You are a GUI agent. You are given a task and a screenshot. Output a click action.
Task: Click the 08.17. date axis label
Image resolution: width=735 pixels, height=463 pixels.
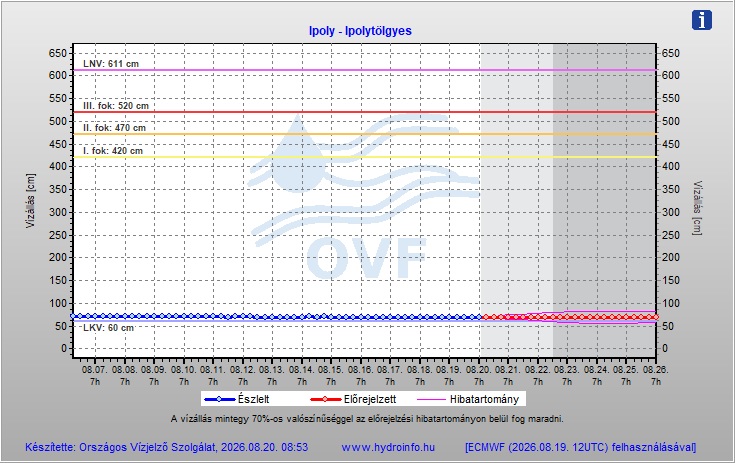click(x=390, y=370)
